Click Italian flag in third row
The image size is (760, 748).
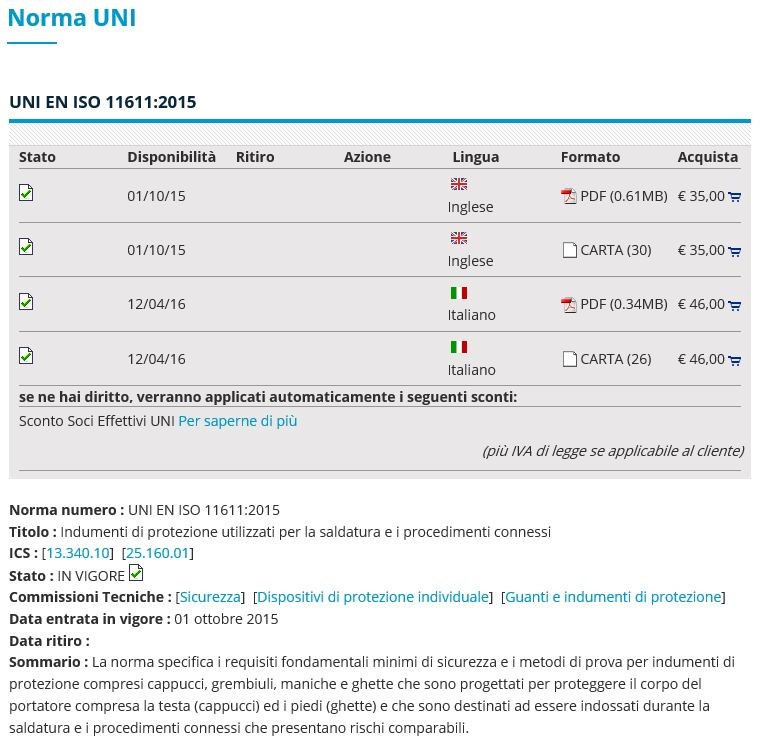click(x=459, y=293)
